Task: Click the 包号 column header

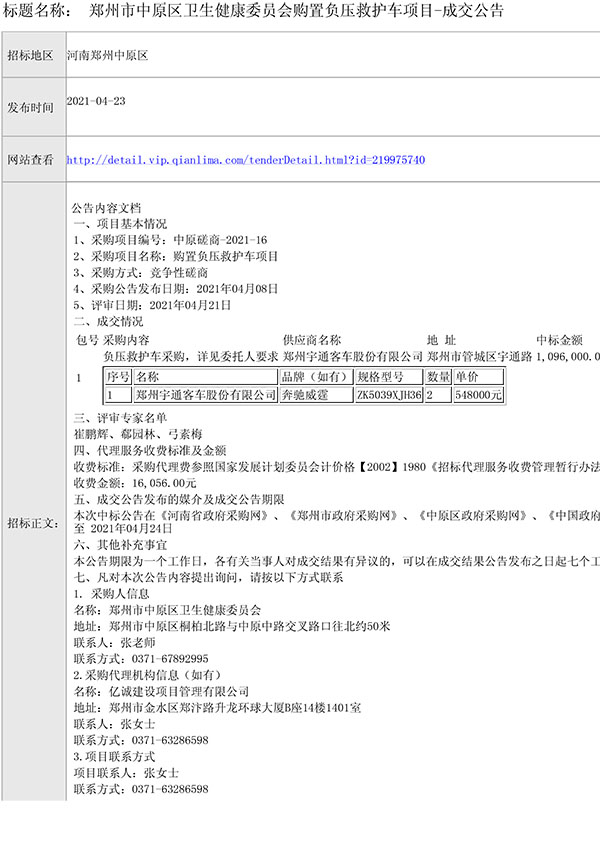Action: pos(87,340)
